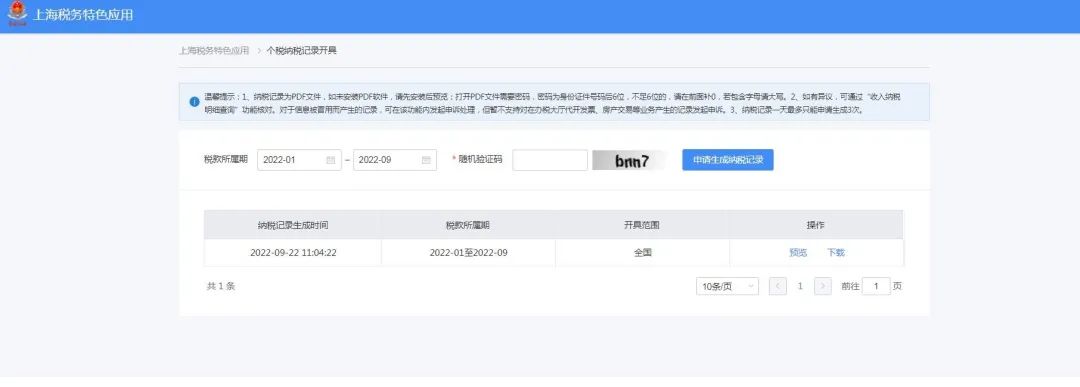1080x387 pixels.
Task: Go to next page arrow
Action: (x=822, y=286)
